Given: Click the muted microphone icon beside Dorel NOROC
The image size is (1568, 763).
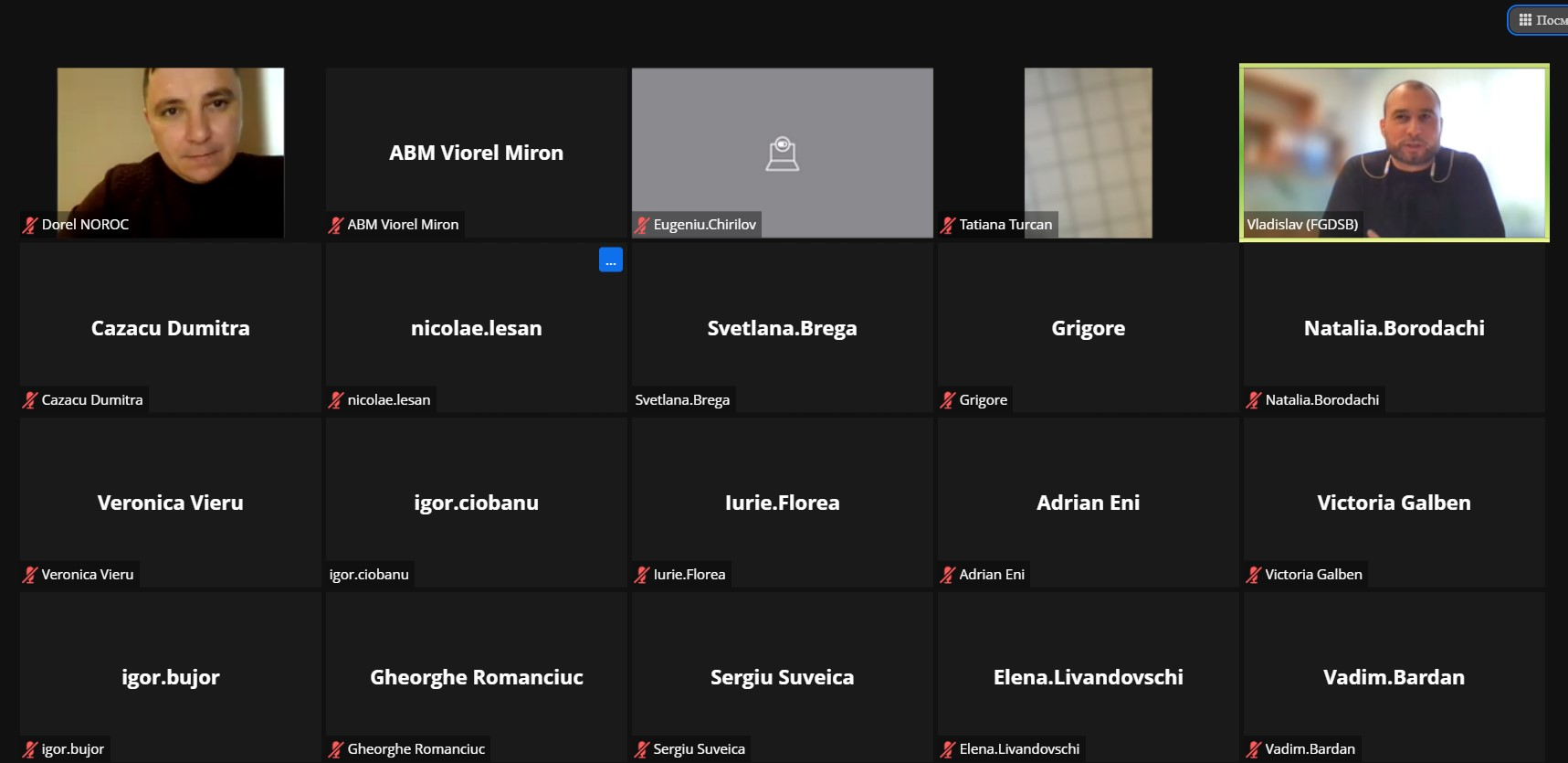Looking at the screenshot, I should 30,225.
